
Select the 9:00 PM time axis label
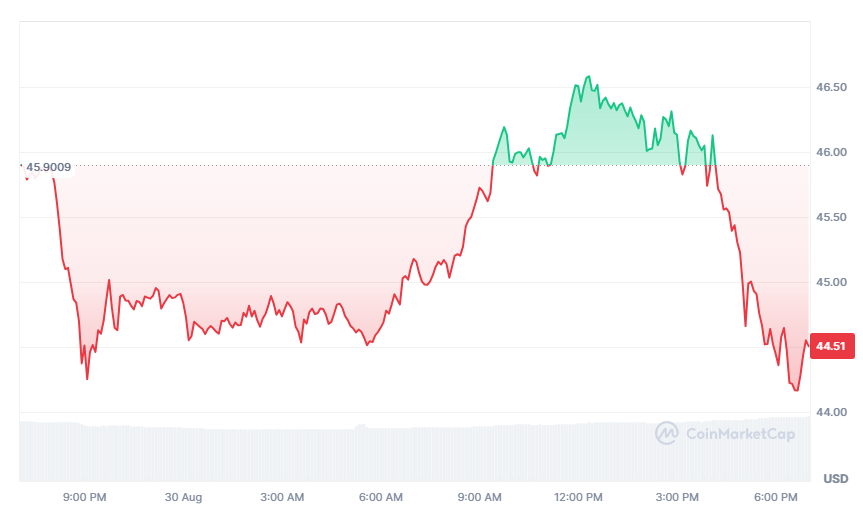(x=85, y=497)
